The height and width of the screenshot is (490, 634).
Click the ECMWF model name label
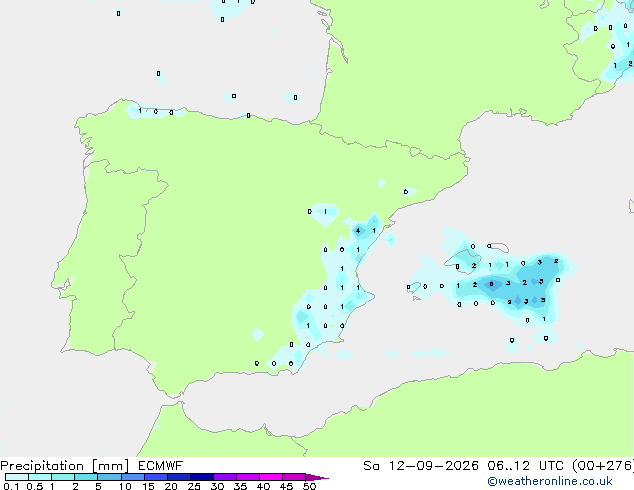click(161, 466)
